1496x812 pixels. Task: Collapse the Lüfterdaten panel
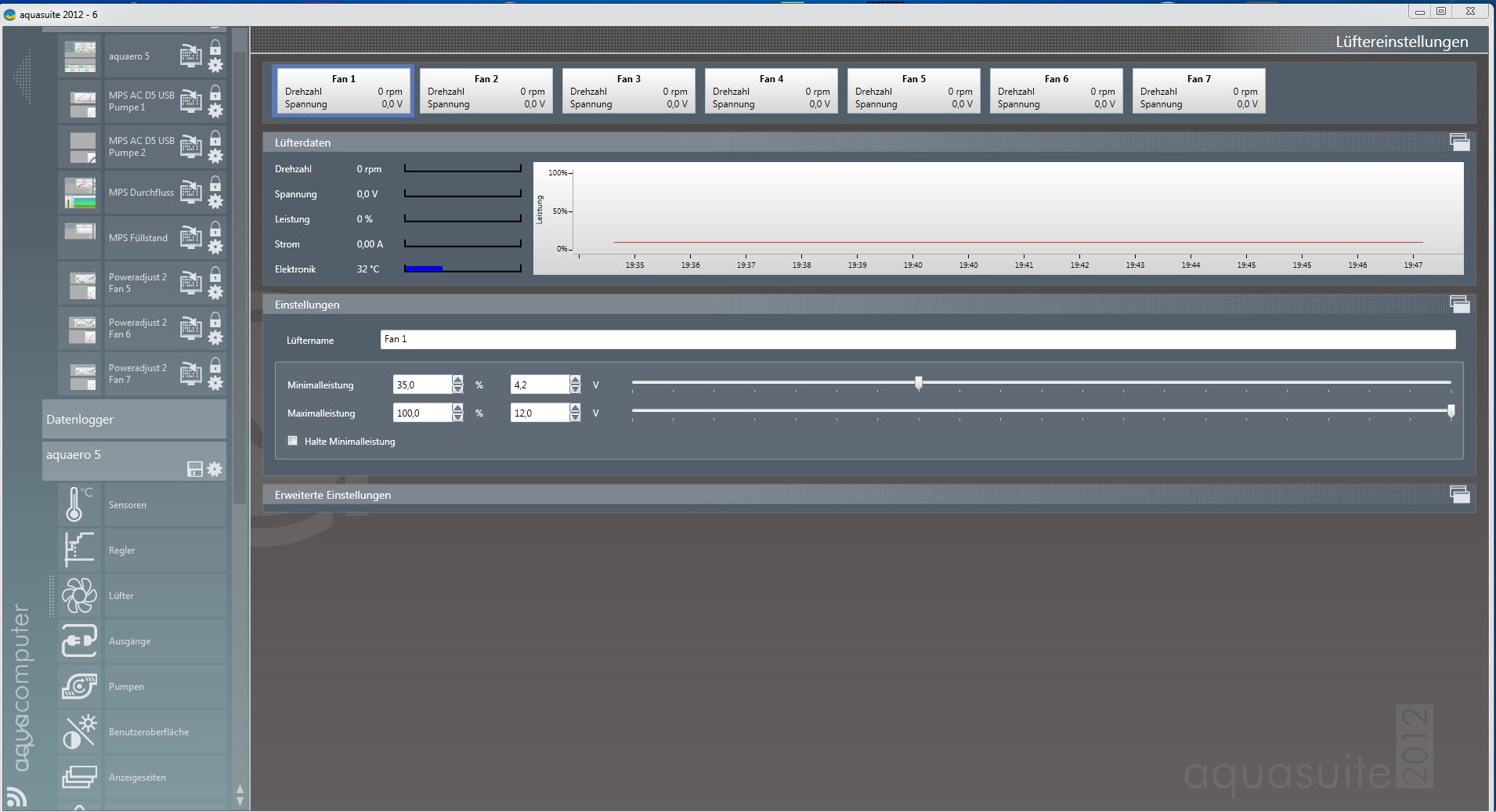(x=1459, y=143)
